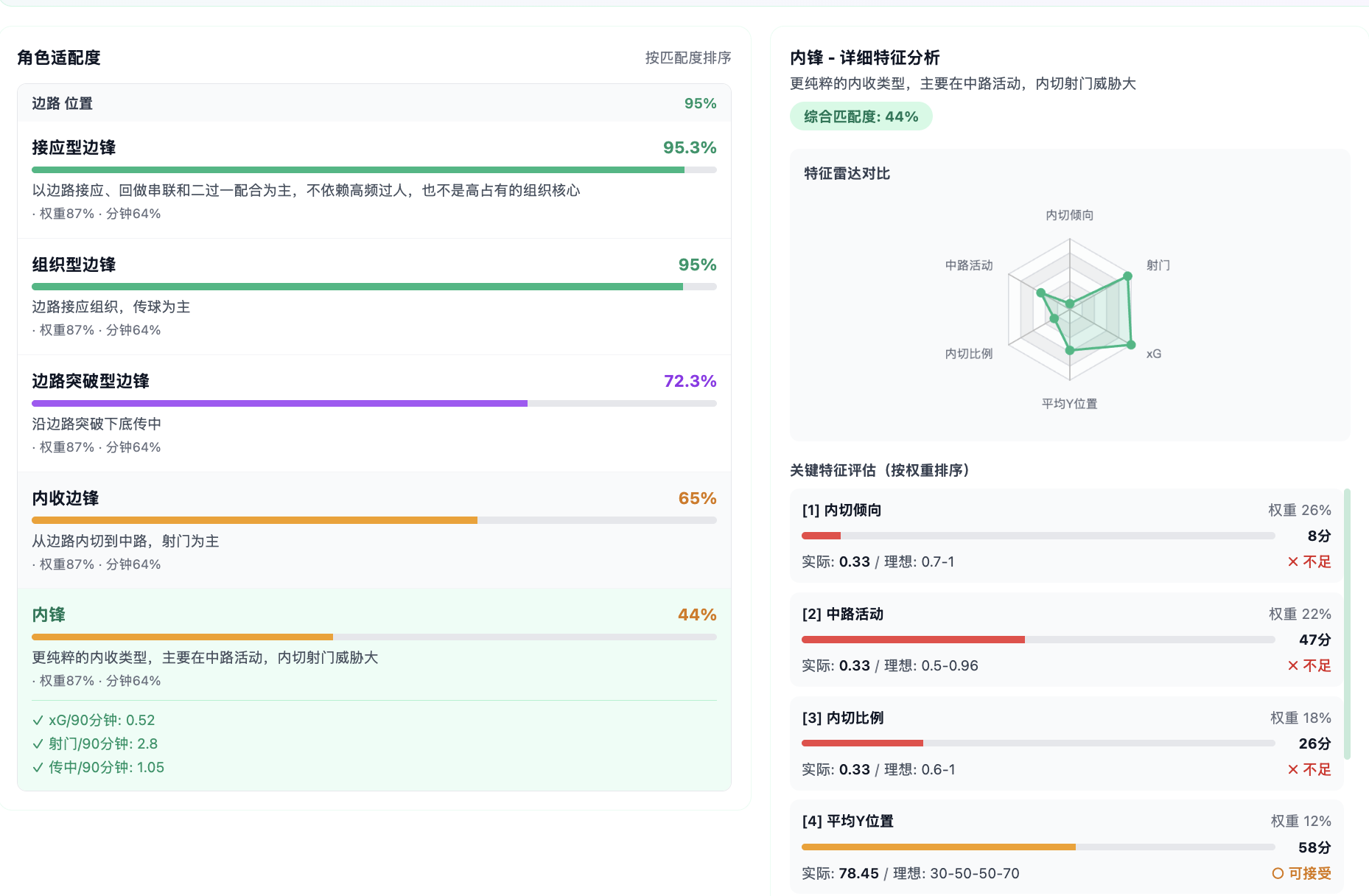Click the 综合匹配度: 44% badge
The image size is (1369, 896).
point(861,116)
